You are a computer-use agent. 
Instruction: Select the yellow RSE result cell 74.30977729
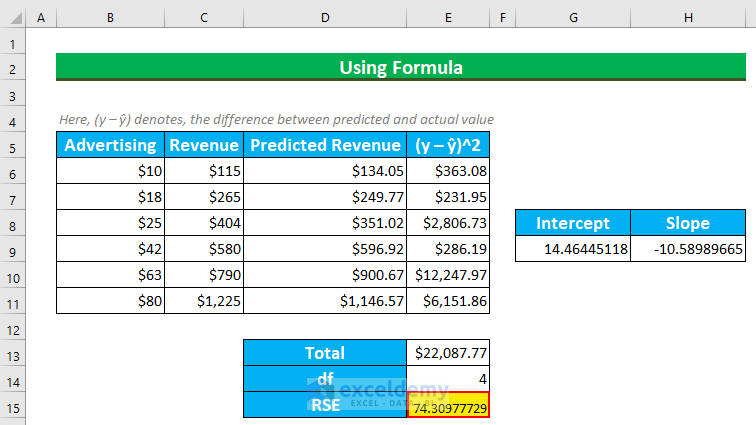tap(448, 406)
